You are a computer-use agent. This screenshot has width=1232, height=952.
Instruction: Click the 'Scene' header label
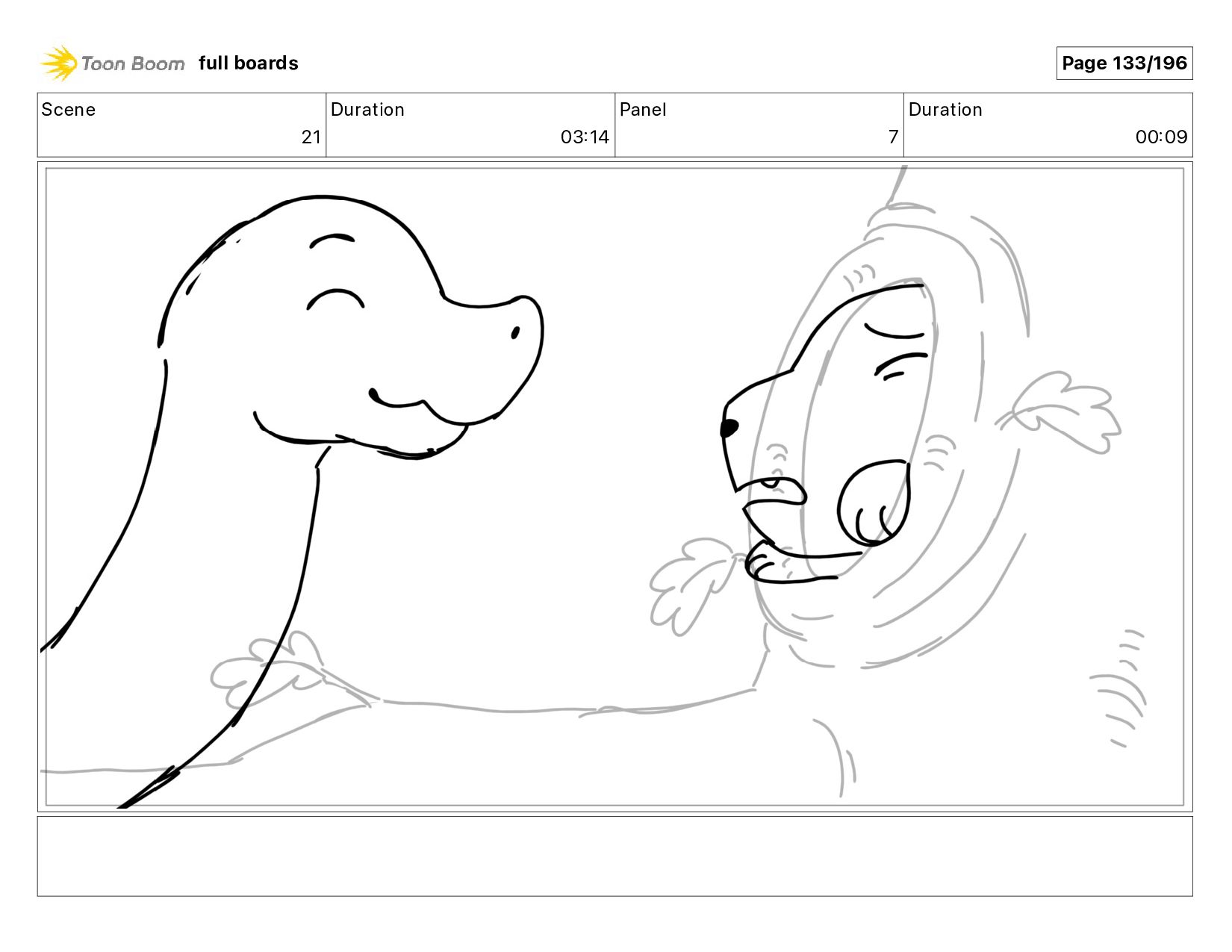coord(69,110)
